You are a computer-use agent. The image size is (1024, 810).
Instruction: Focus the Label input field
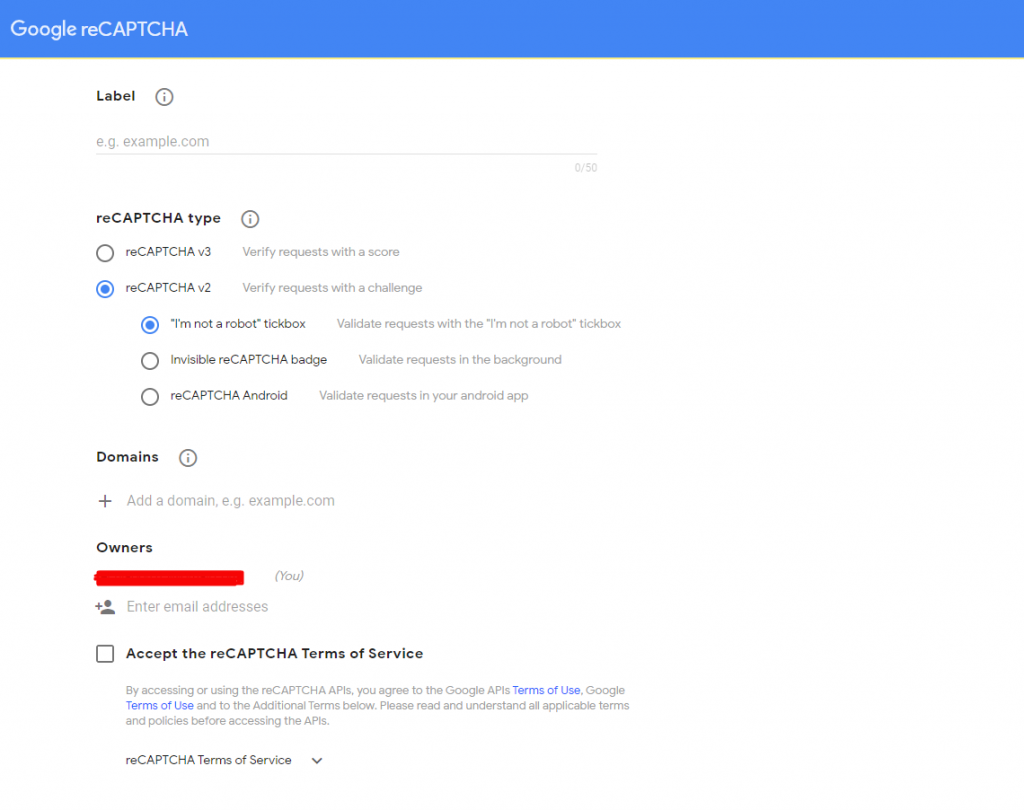point(347,142)
